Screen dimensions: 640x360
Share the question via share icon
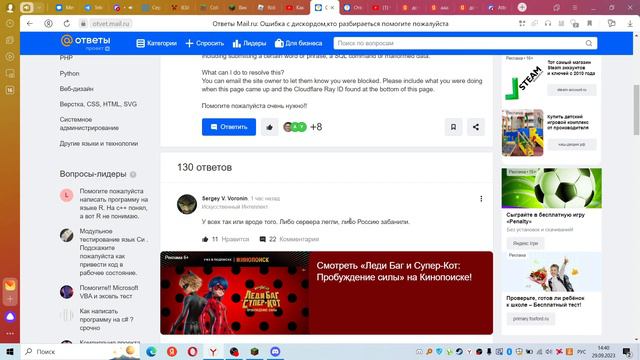[x=476, y=127]
